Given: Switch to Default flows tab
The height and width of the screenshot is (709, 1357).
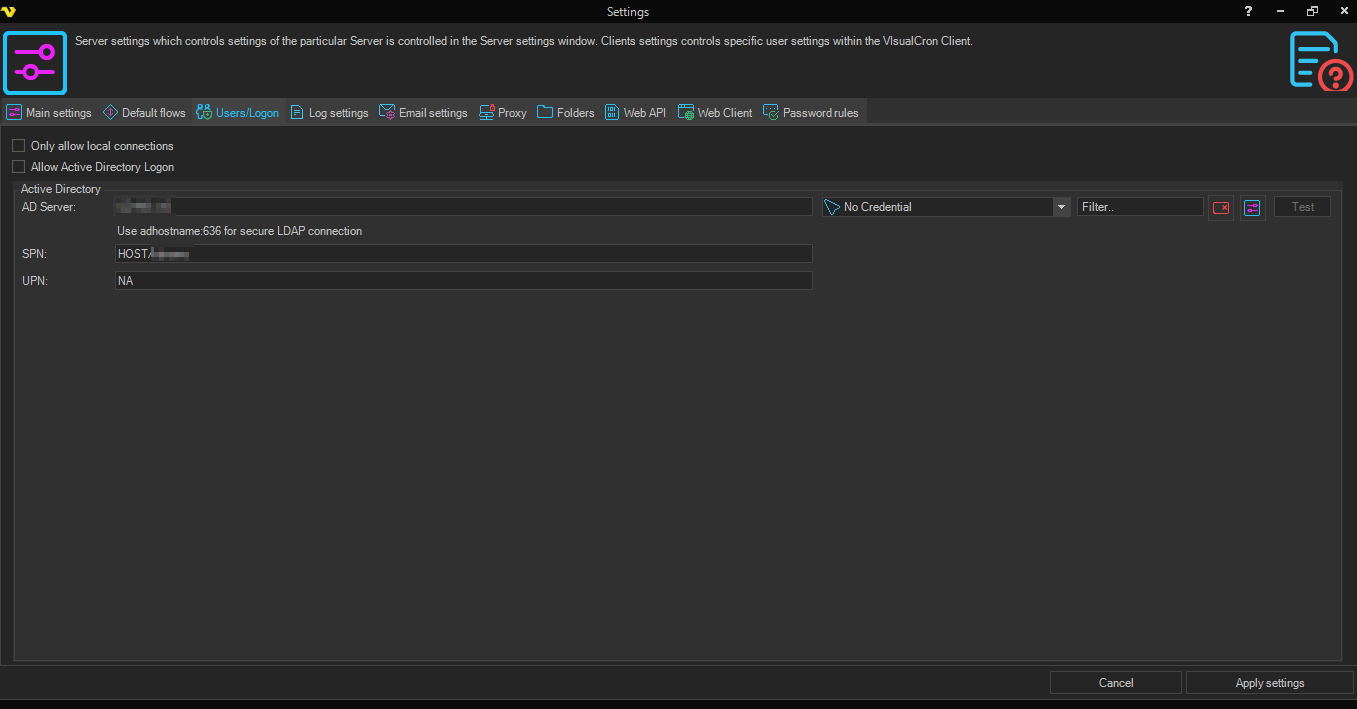Looking at the screenshot, I should [144, 113].
